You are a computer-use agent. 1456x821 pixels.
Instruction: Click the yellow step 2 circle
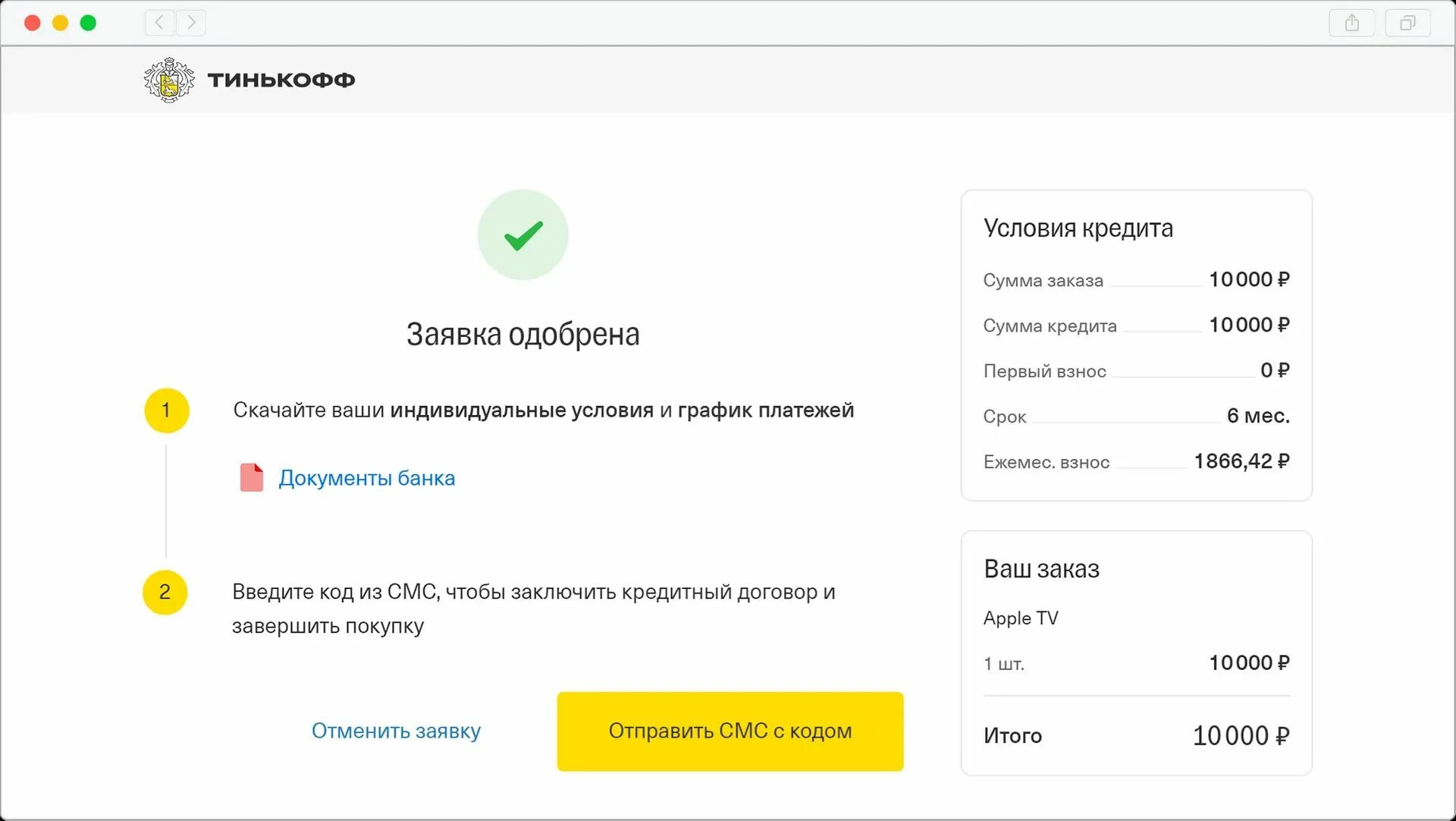[x=165, y=592]
